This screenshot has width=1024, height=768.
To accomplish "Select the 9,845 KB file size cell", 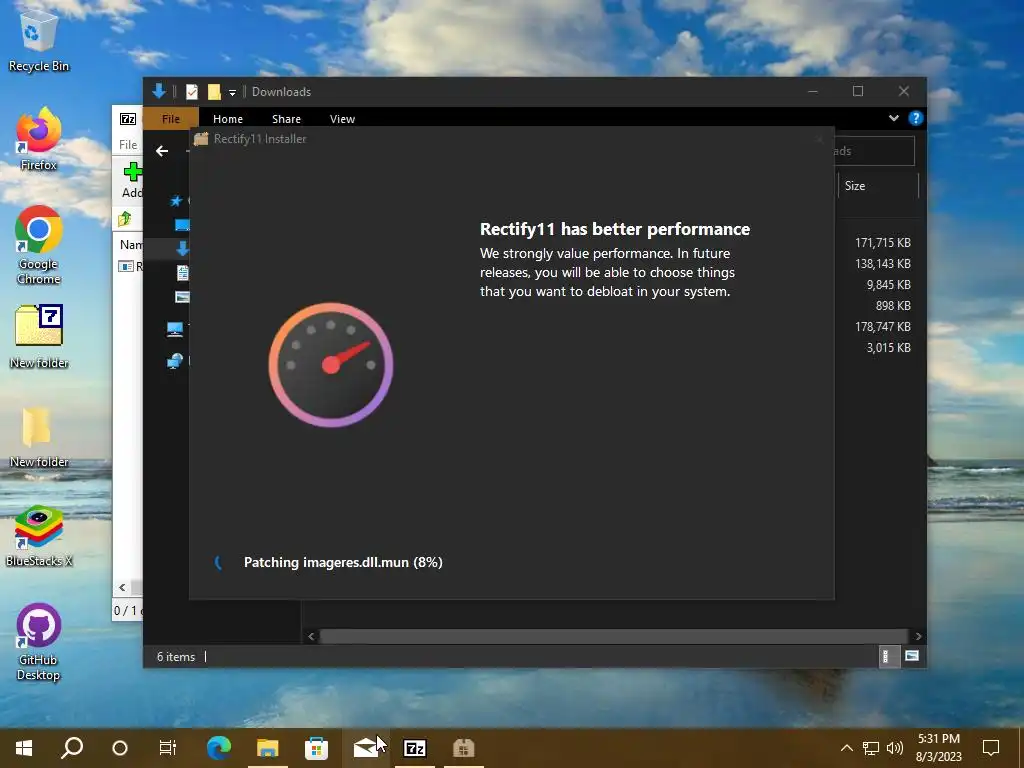I will [888, 285].
